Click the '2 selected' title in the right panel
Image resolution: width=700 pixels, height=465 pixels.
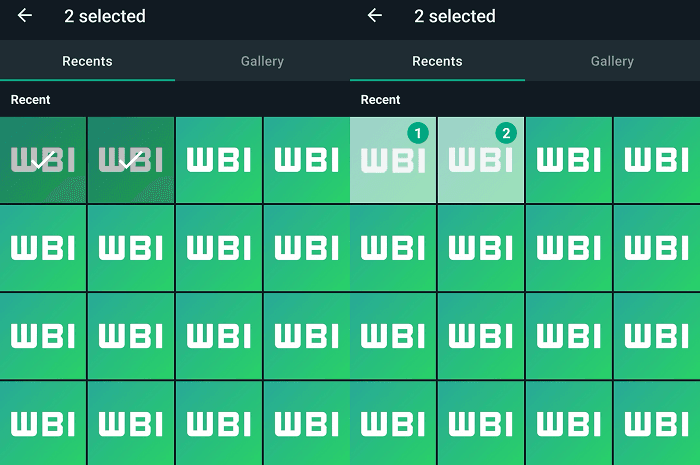(454, 16)
